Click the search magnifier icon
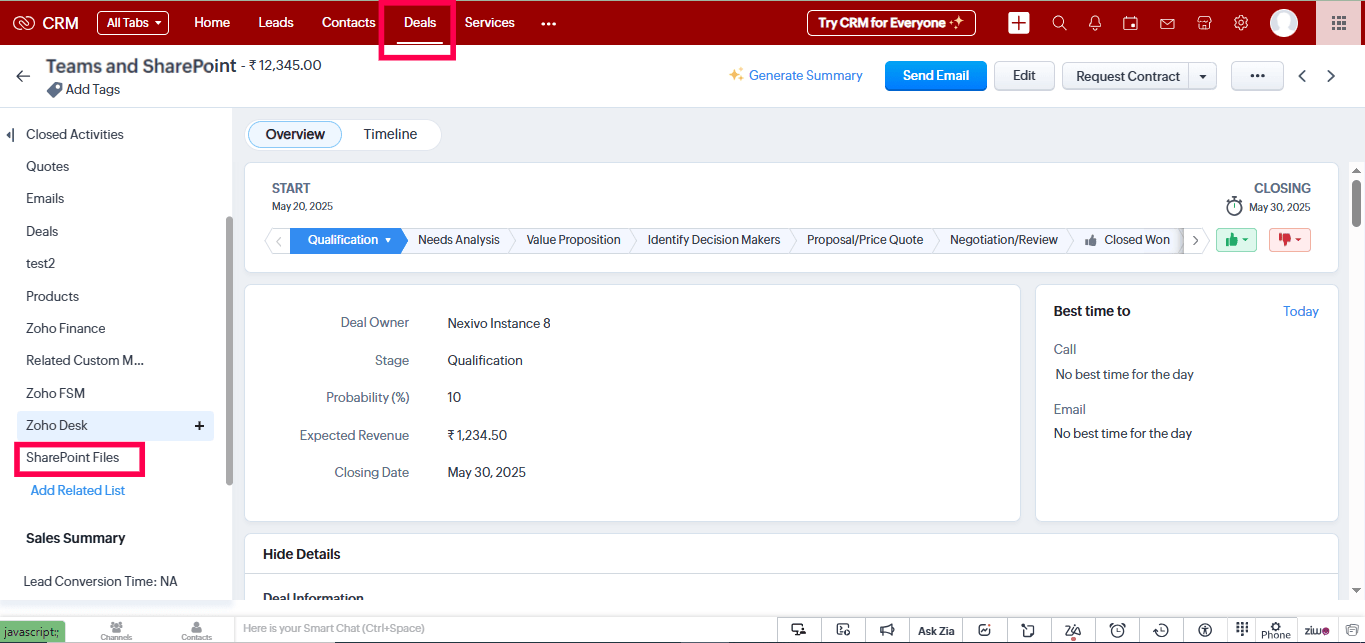 (x=1059, y=23)
